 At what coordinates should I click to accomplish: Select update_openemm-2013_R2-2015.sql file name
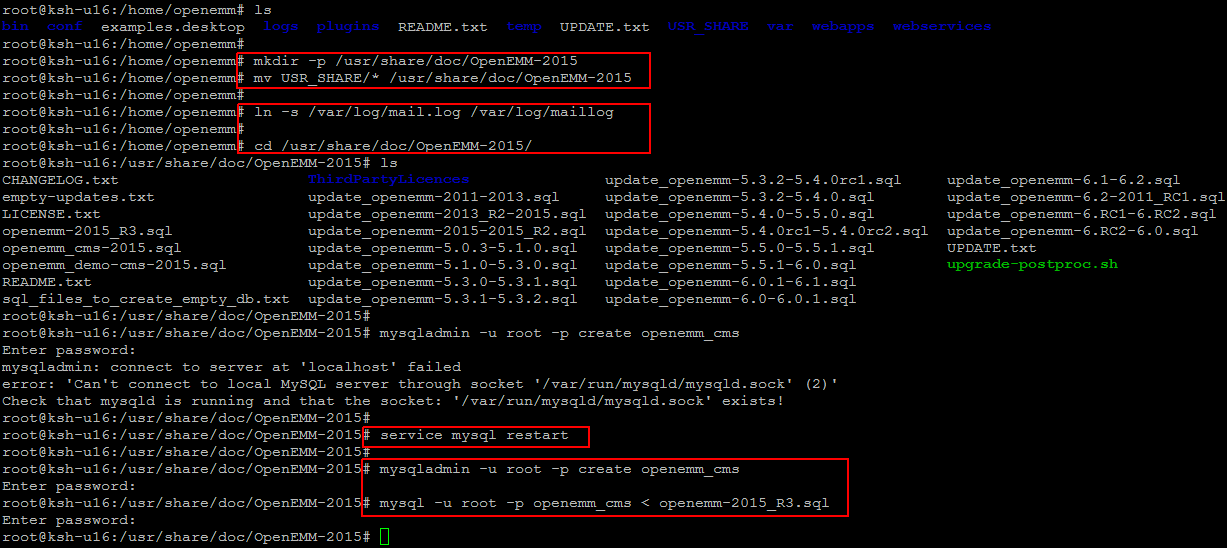(447, 214)
